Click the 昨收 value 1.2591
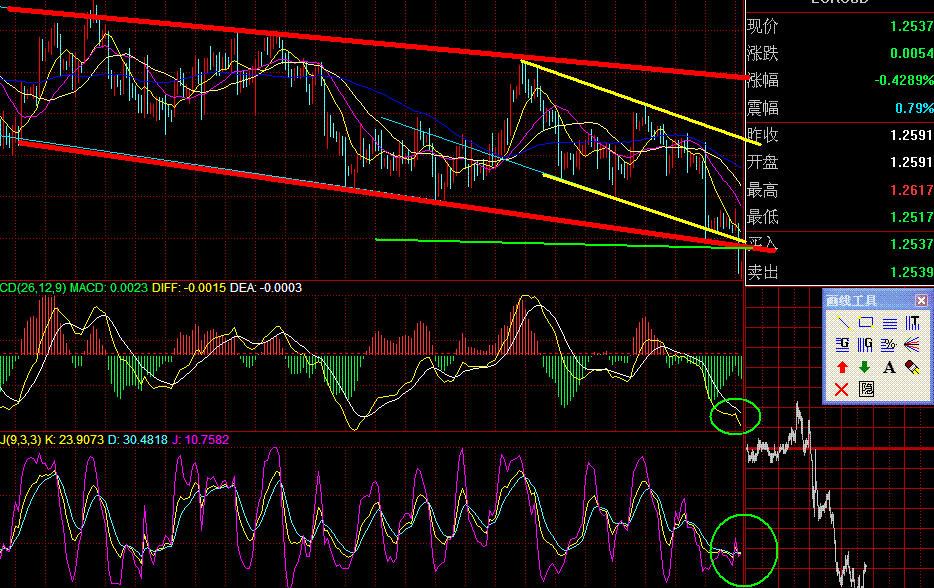The image size is (934, 588). click(911, 135)
